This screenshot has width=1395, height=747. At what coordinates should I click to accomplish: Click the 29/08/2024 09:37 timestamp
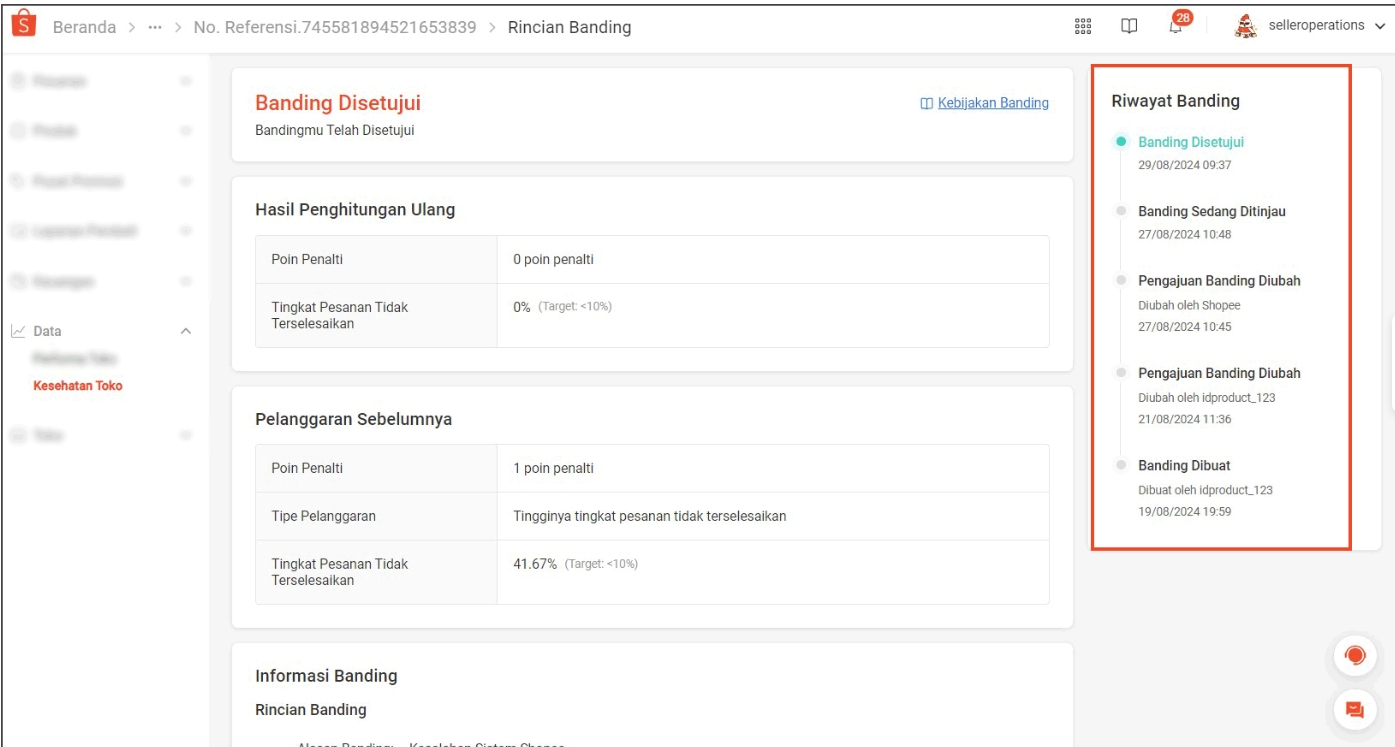pyautogui.click(x=1184, y=165)
